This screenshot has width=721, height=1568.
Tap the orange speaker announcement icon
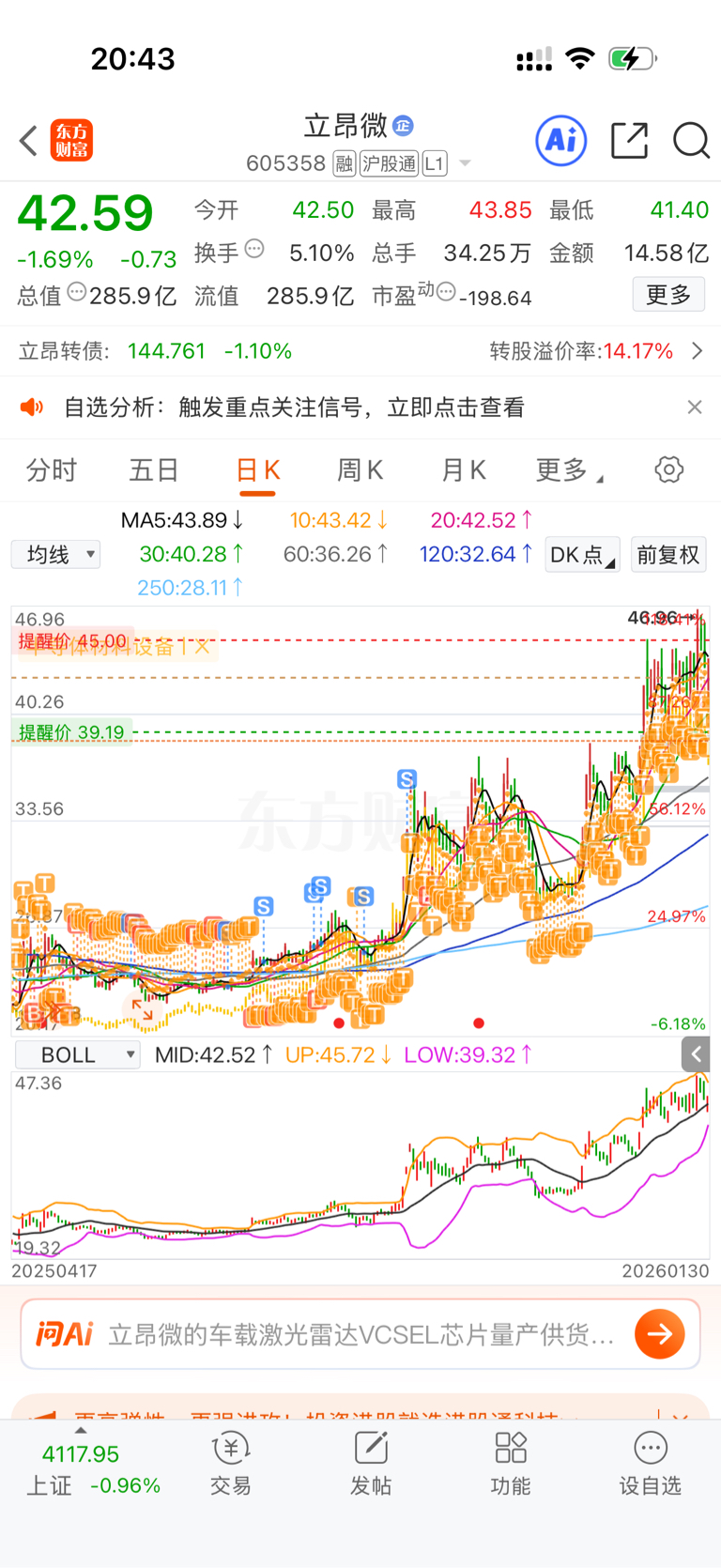pyautogui.click(x=32, y=407)
